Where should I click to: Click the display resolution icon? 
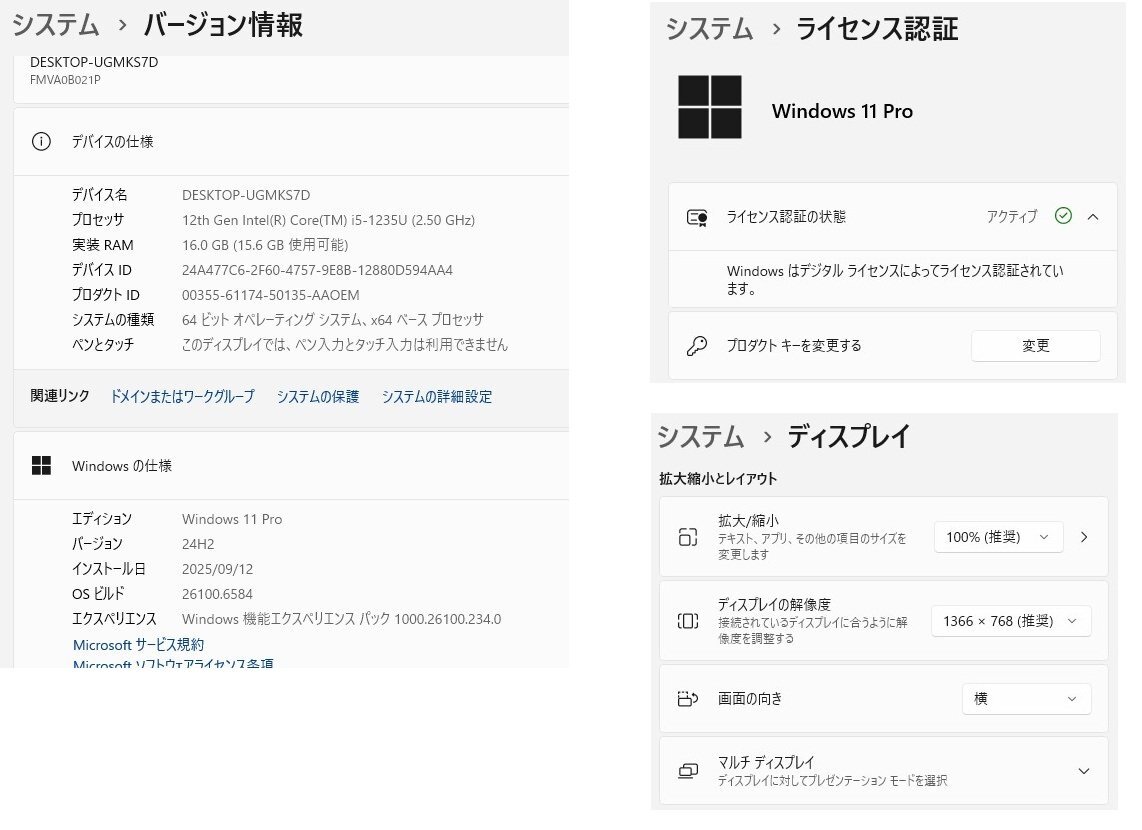[688, 621]
